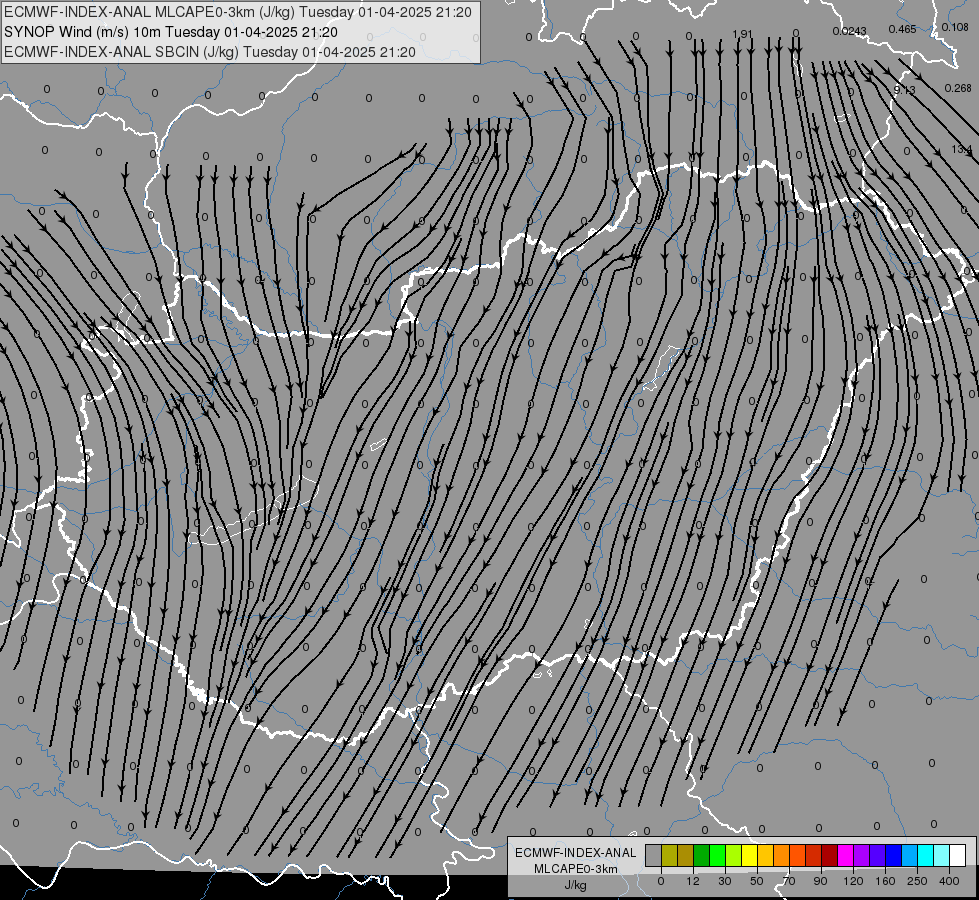Click the ECMWF-INDEX-ANAL SBCIN title line
The width and height of the screenshot is (979, 900).
[209, 52]
